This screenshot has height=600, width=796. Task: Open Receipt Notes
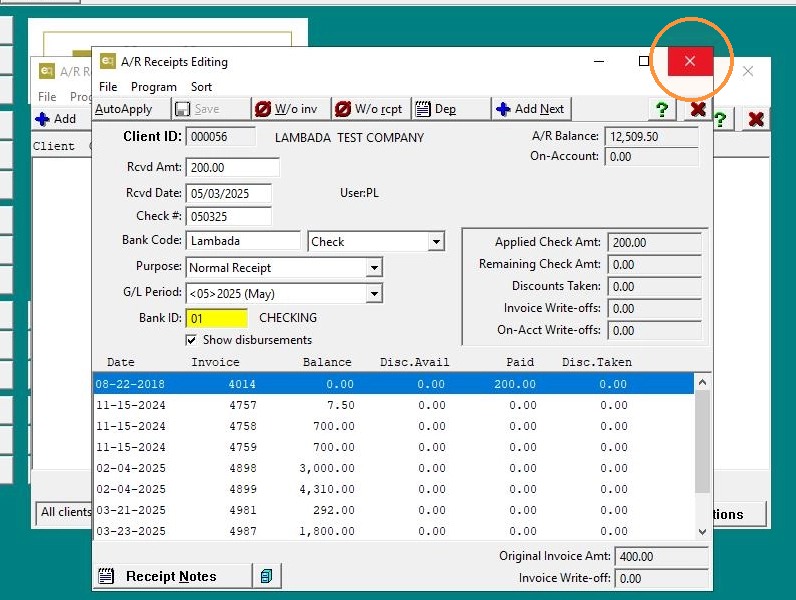tap(172, 576)
